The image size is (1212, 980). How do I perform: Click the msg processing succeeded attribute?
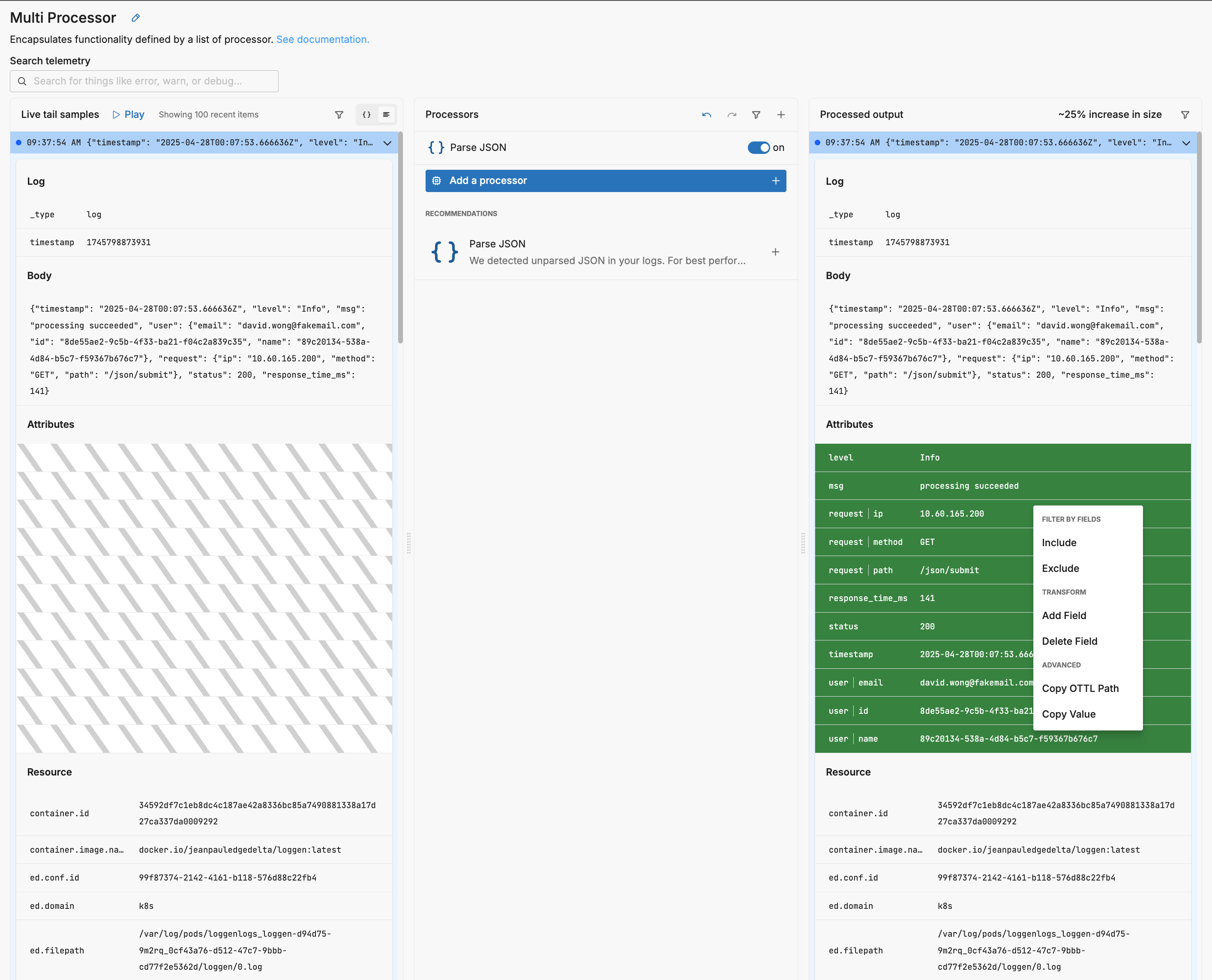click(x=1002, y=486)
